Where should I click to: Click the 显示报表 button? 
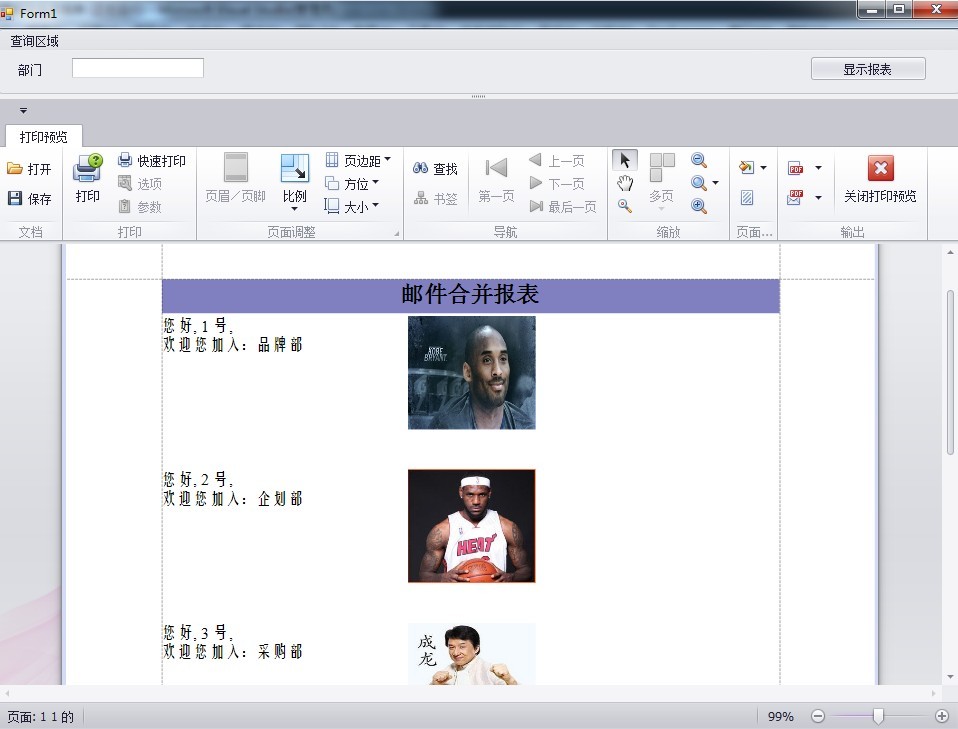(x=867, y=68)
